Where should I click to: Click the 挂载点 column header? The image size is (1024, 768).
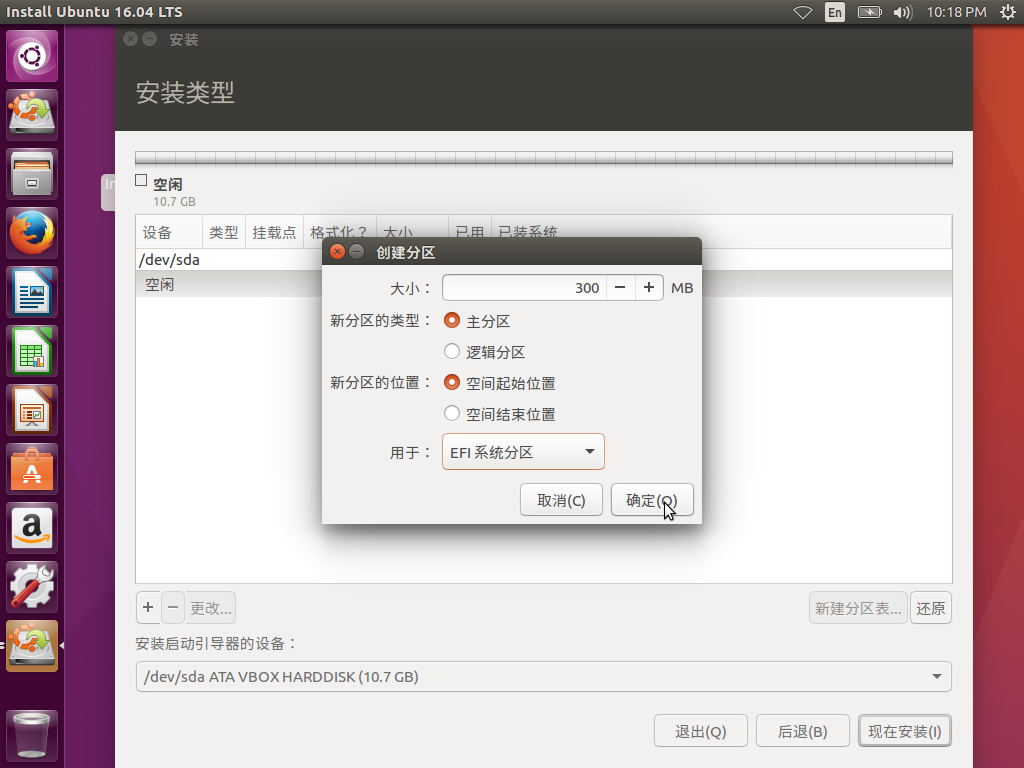click(274, 232)
